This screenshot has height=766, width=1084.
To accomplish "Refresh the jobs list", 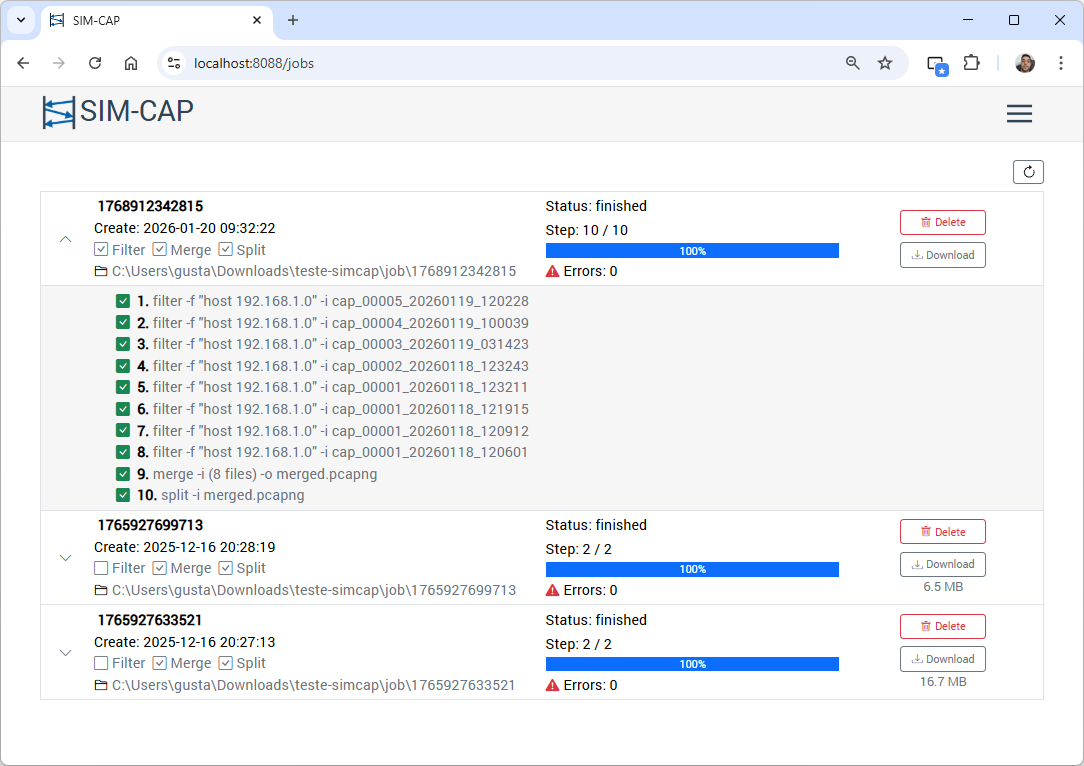I will (x=1028, y=172).
